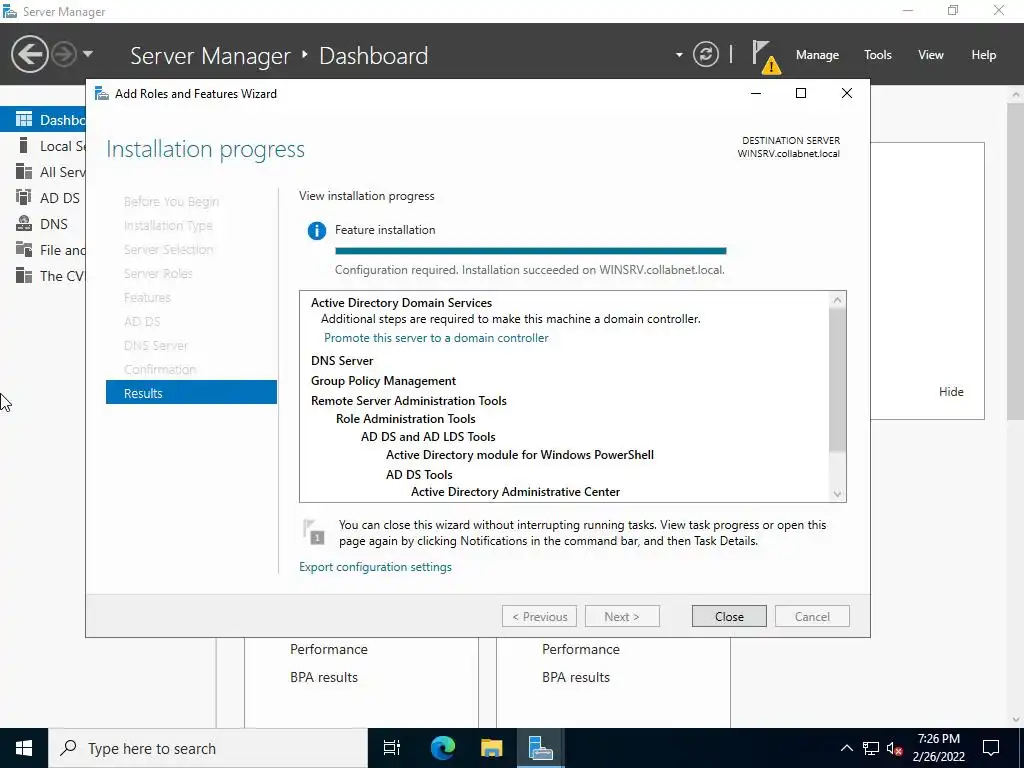Open the View menu
This screenshot has height=768, width=1024.
(931, 55)
